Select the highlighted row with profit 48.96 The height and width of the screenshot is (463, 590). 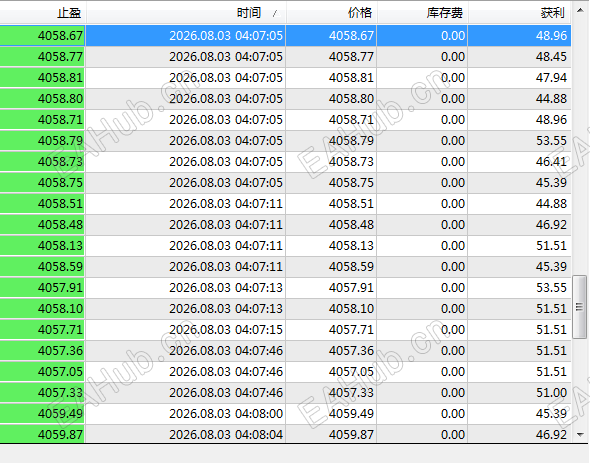[x=286, y=36]
